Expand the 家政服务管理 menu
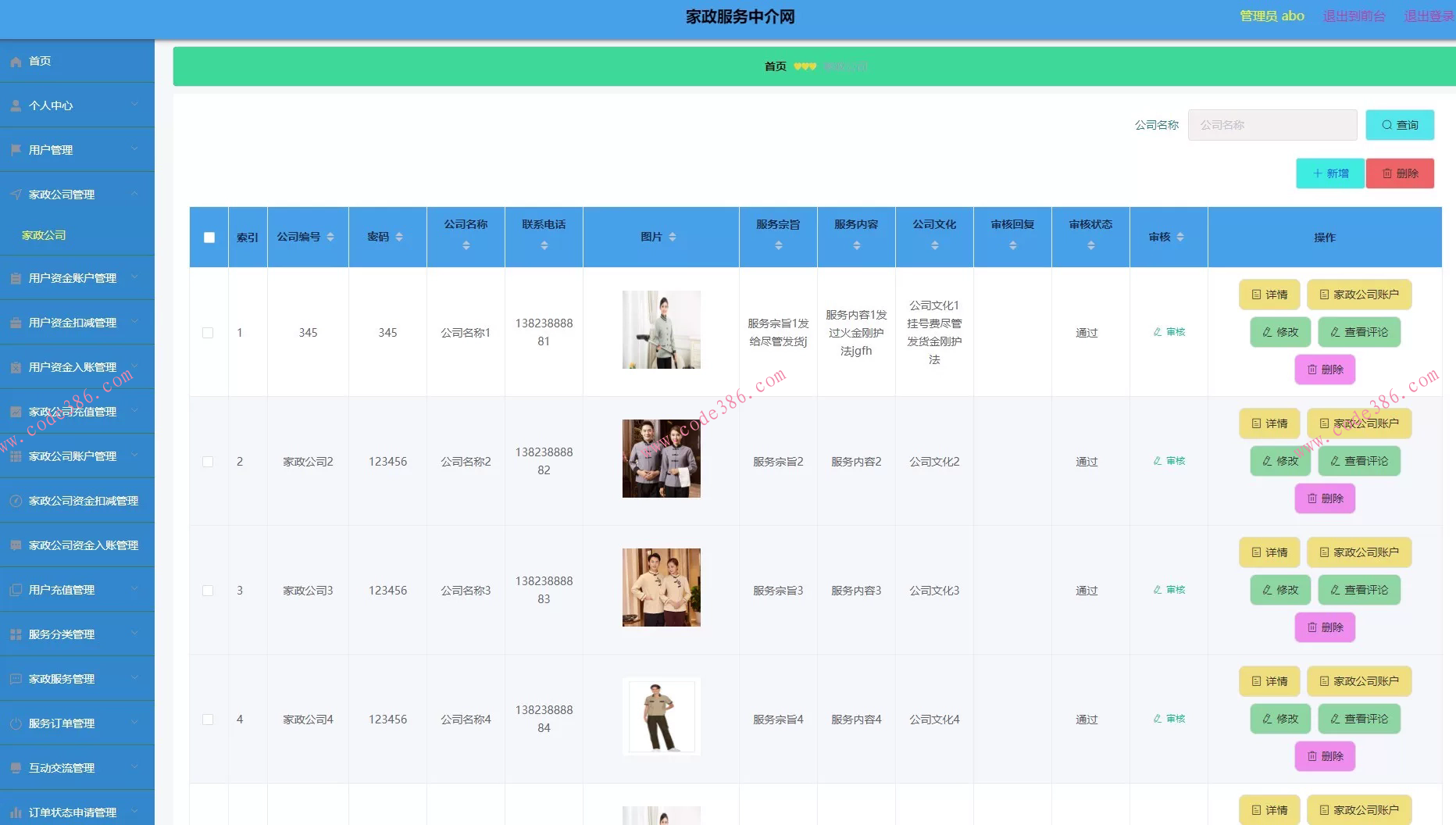Viewport: 1456px width, 825px height. [x=134, y=678]
